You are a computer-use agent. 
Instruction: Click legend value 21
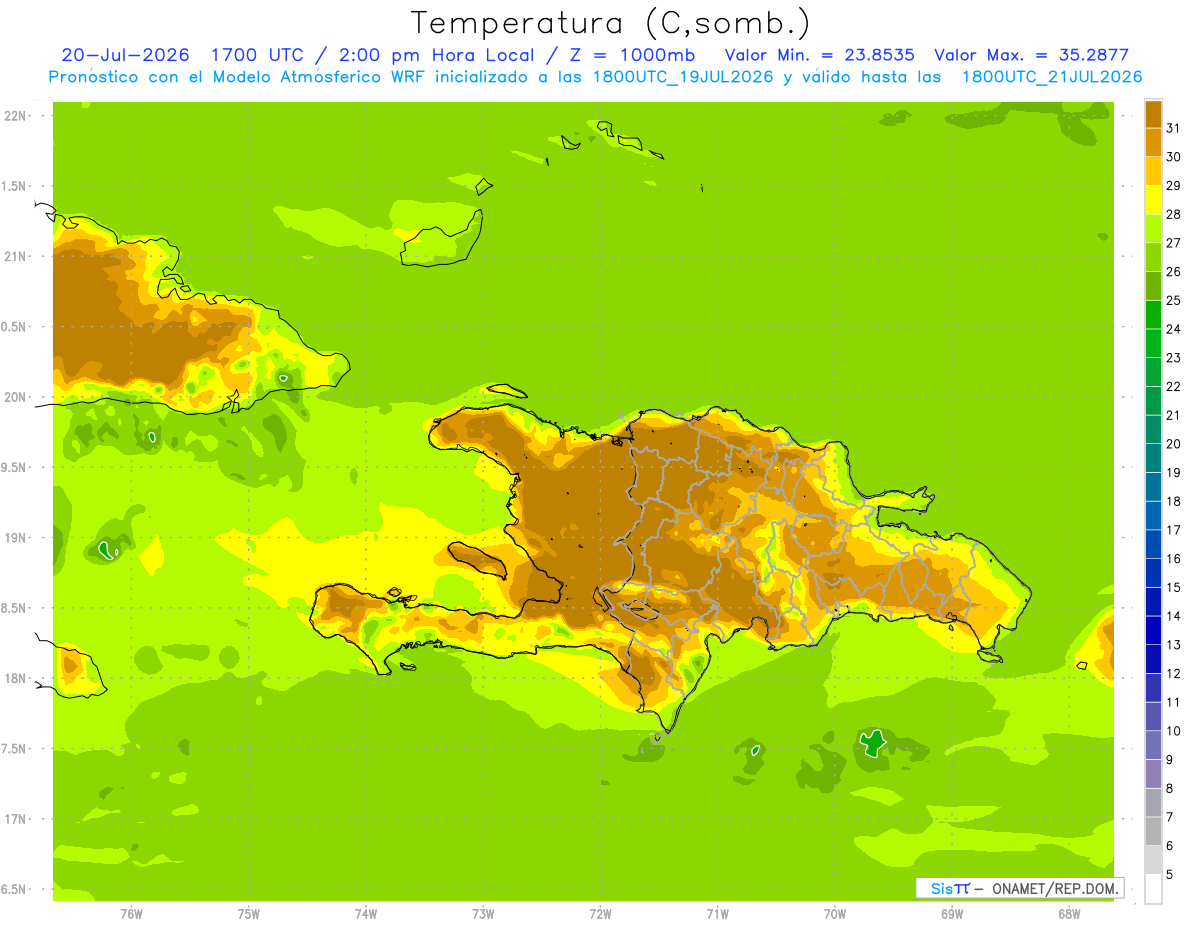click(1174, 415)
